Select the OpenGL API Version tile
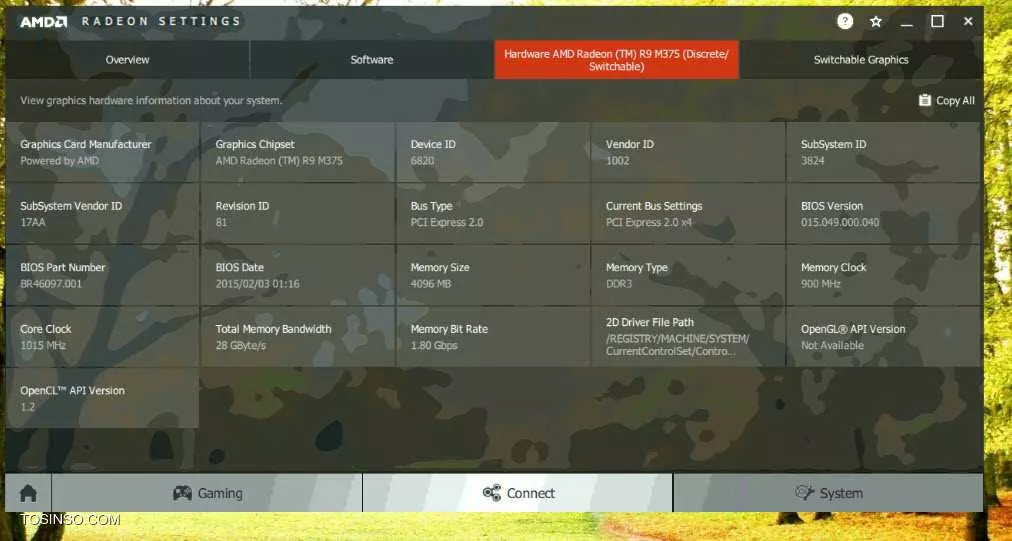This screenshot has width=1012, height=541. [x=884, y=336]
